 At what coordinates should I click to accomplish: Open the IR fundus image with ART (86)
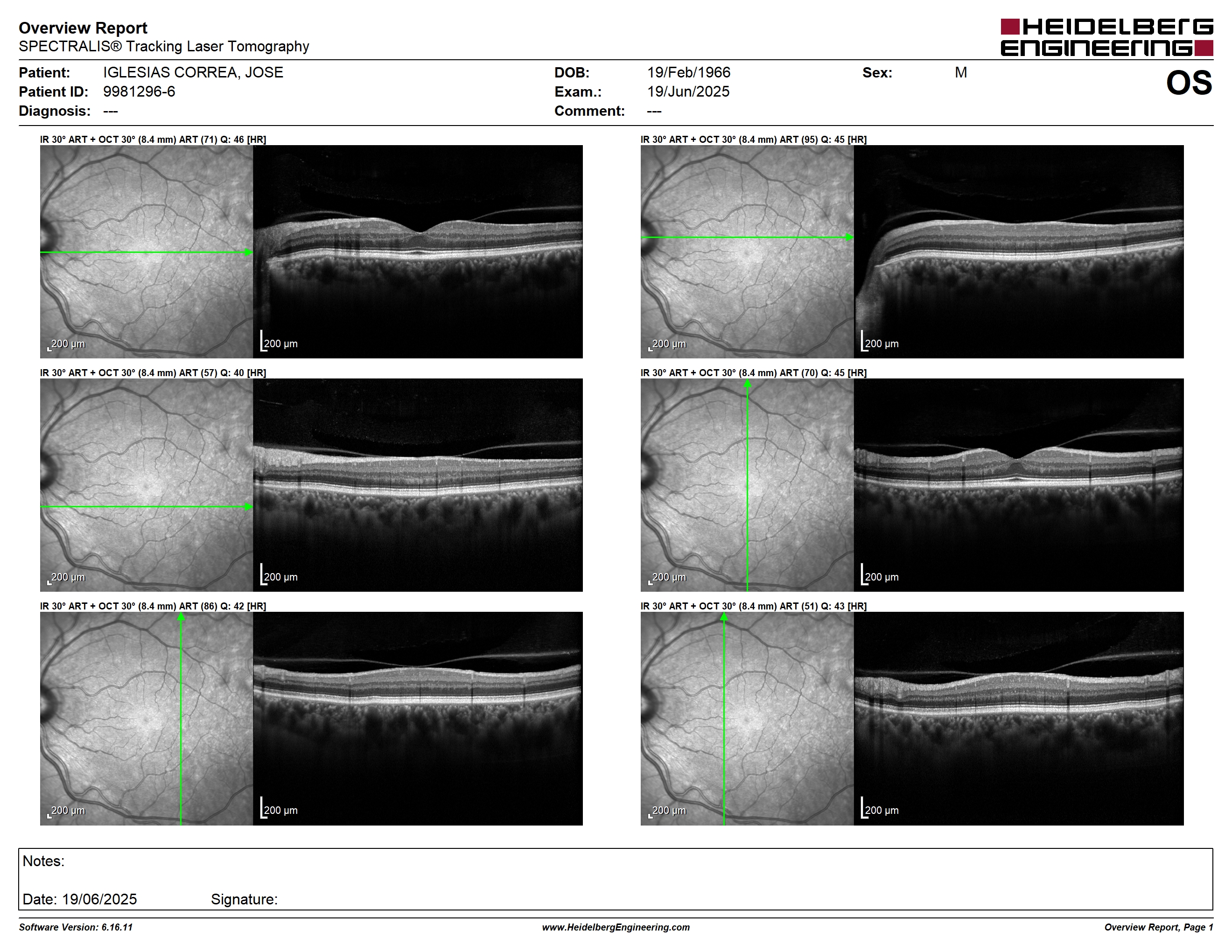point(146,719)
